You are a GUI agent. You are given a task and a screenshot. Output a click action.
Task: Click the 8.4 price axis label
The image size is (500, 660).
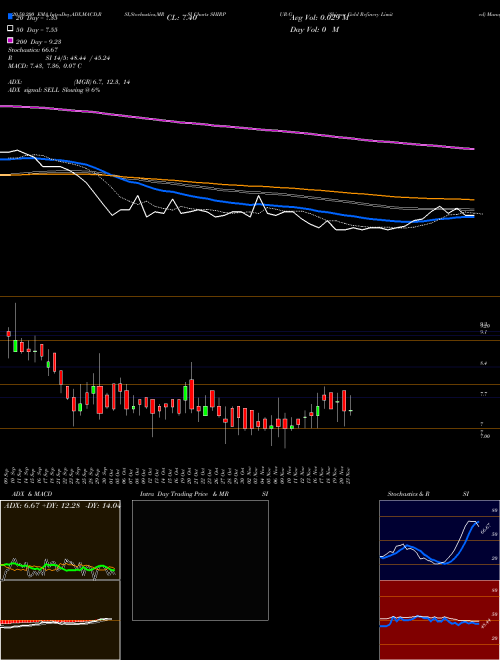click(483, 363)
